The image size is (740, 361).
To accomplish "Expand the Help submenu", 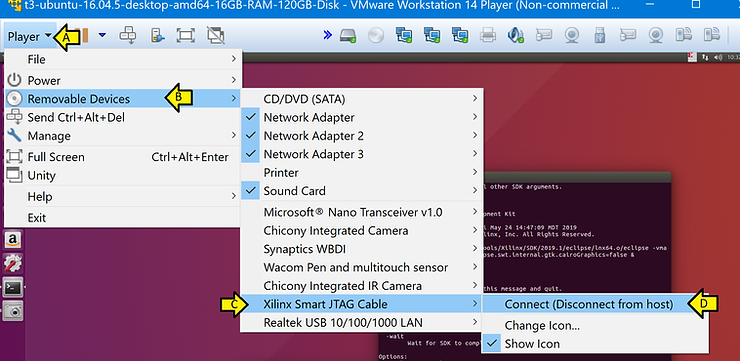I will coord(123,197).
